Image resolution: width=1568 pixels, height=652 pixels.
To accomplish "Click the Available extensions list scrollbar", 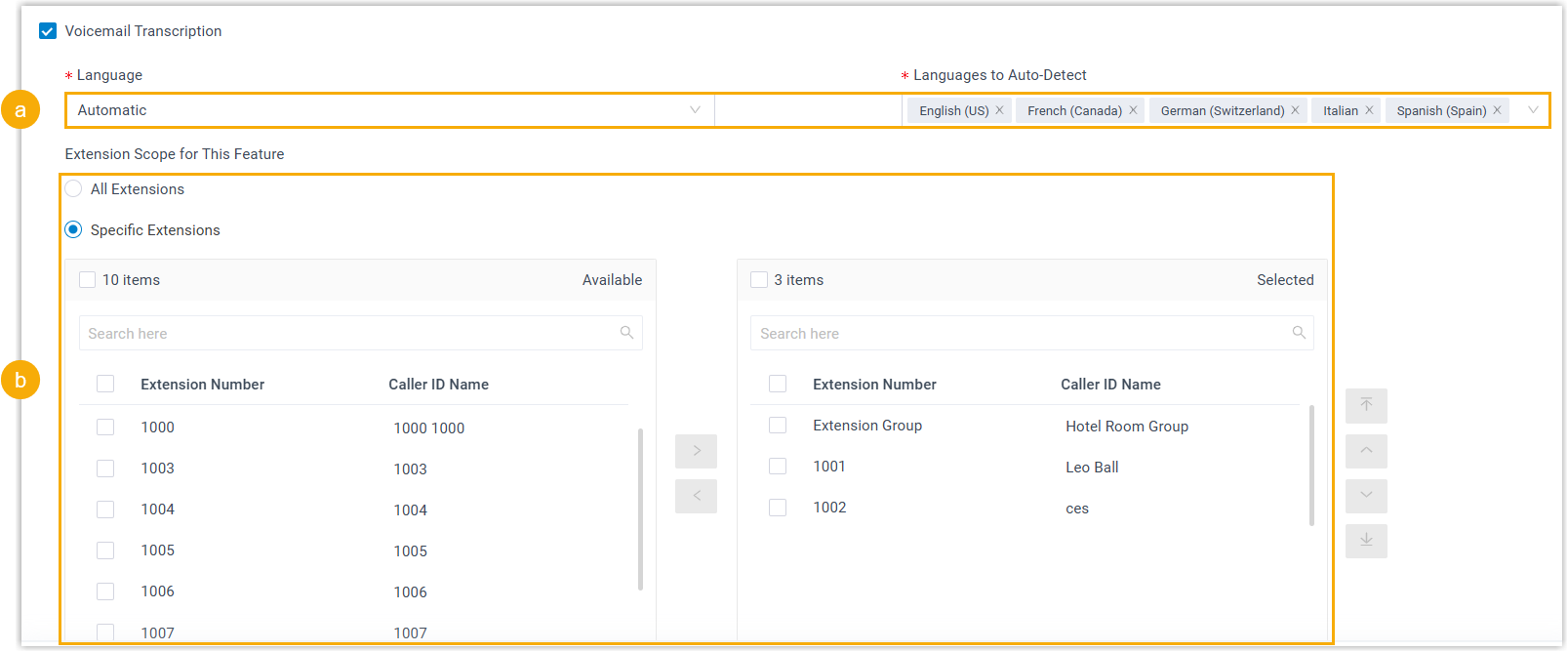I will [x=640, y=508].
